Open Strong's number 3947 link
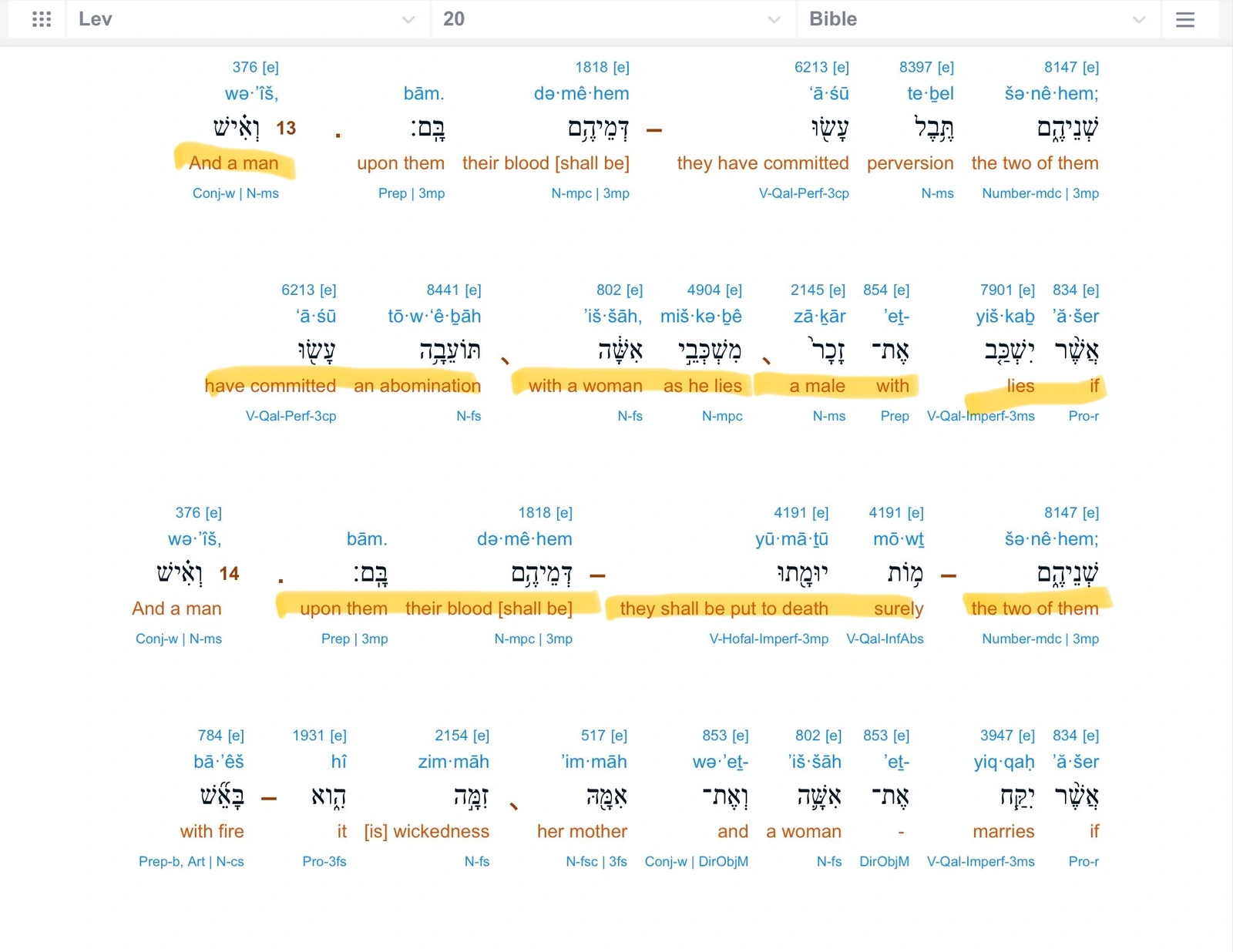The width and height of the screenshot is (1233, 952). [x=996, y=736]
